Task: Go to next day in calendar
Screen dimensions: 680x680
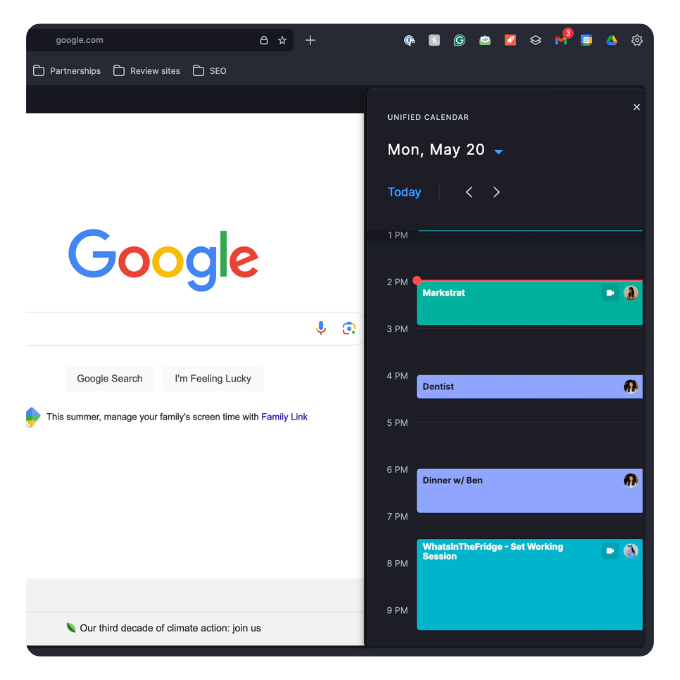Action: 496,192
